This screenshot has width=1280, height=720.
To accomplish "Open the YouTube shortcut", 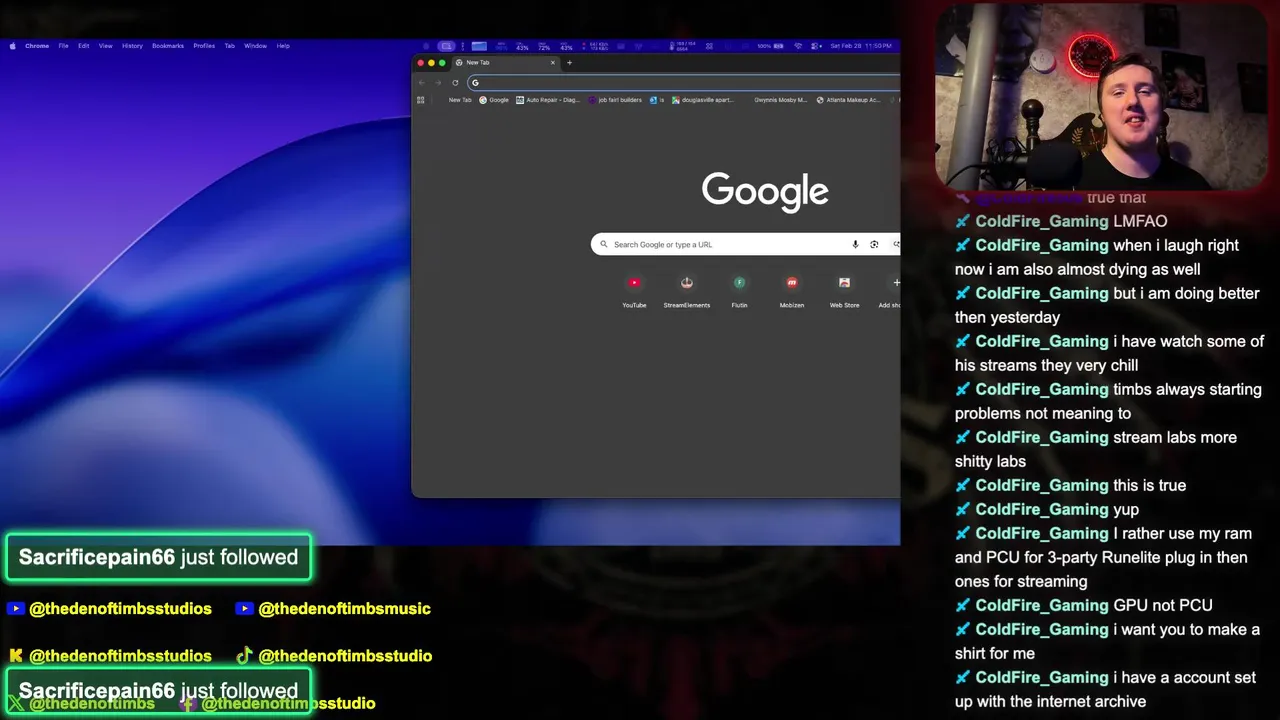I will (x=634, y=290).
